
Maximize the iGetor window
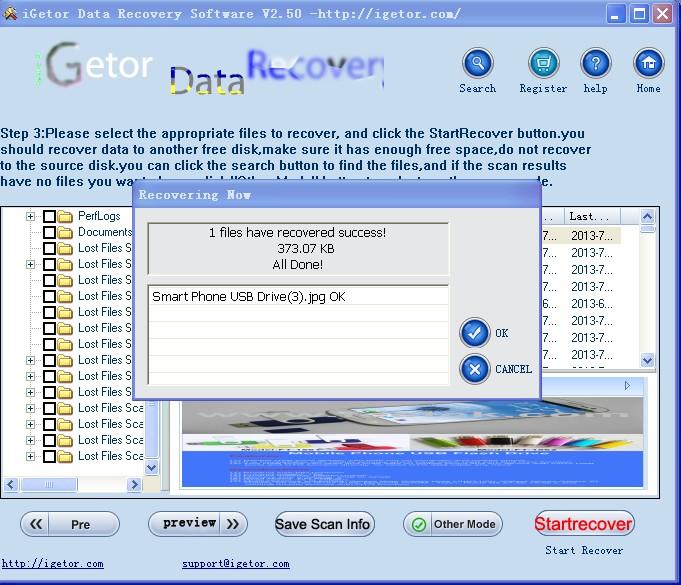[639, 13]
